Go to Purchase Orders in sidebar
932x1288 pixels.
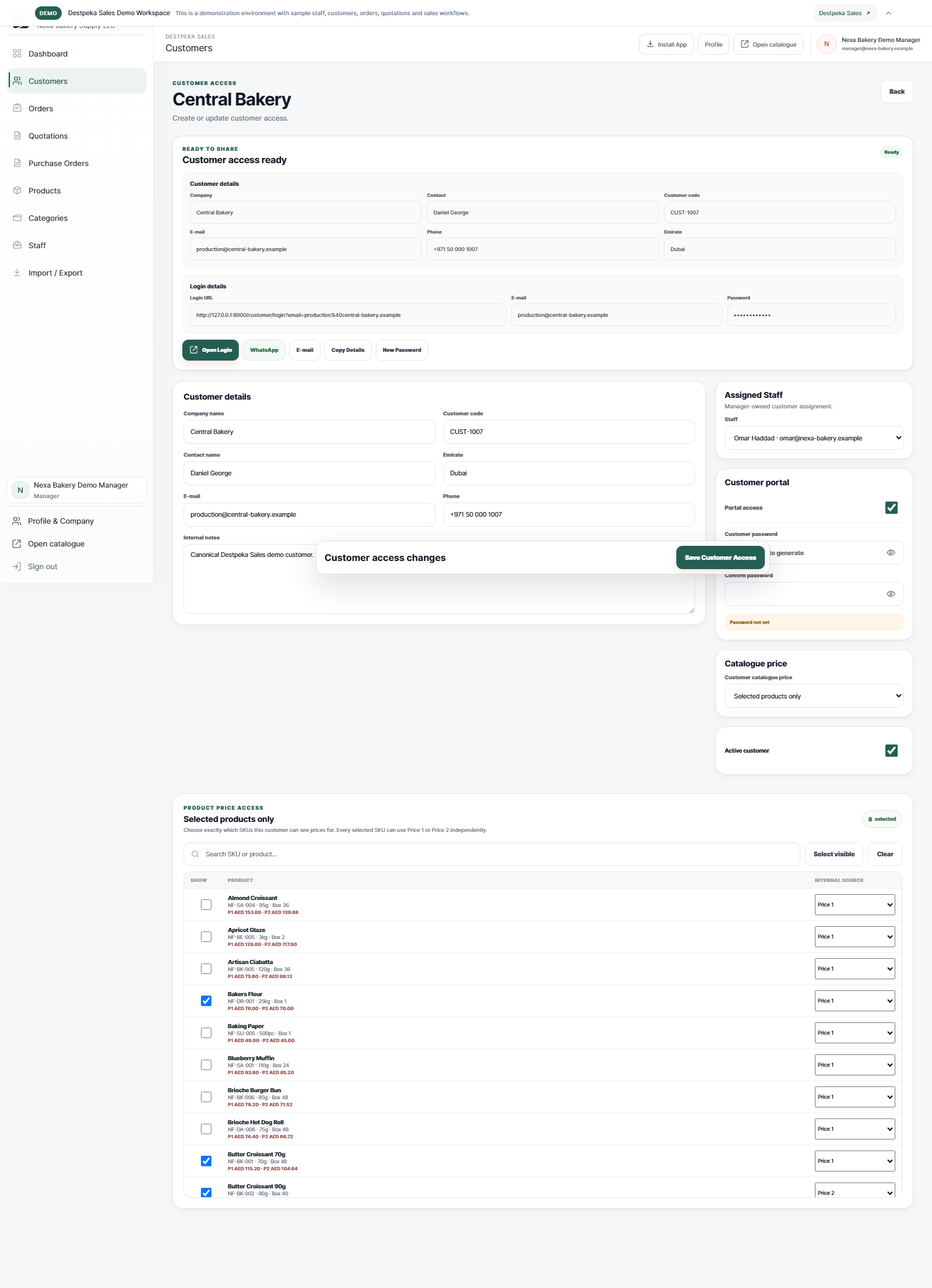[77, 163]
